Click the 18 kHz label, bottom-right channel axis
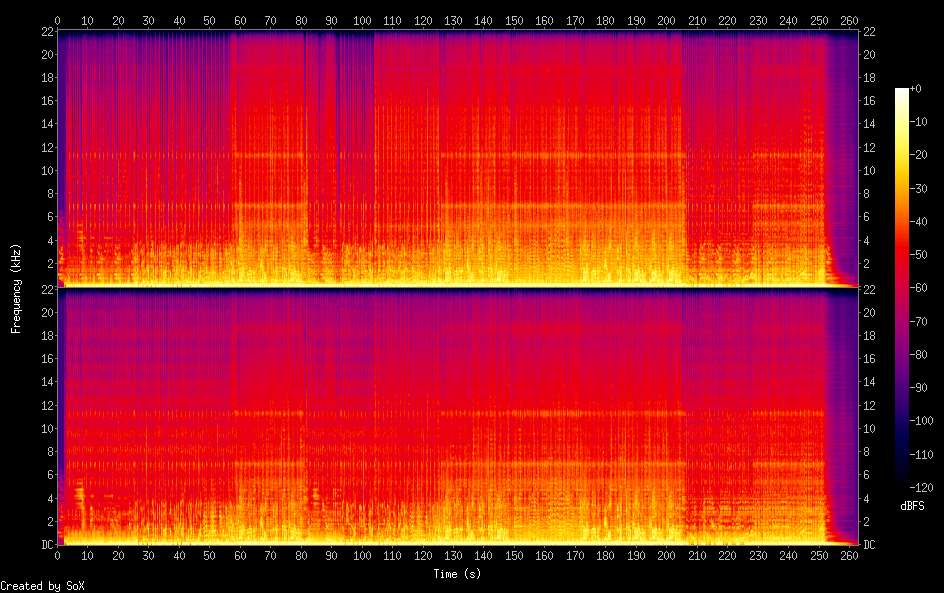The width and height of the screenshot is (944, 593). 869,335
